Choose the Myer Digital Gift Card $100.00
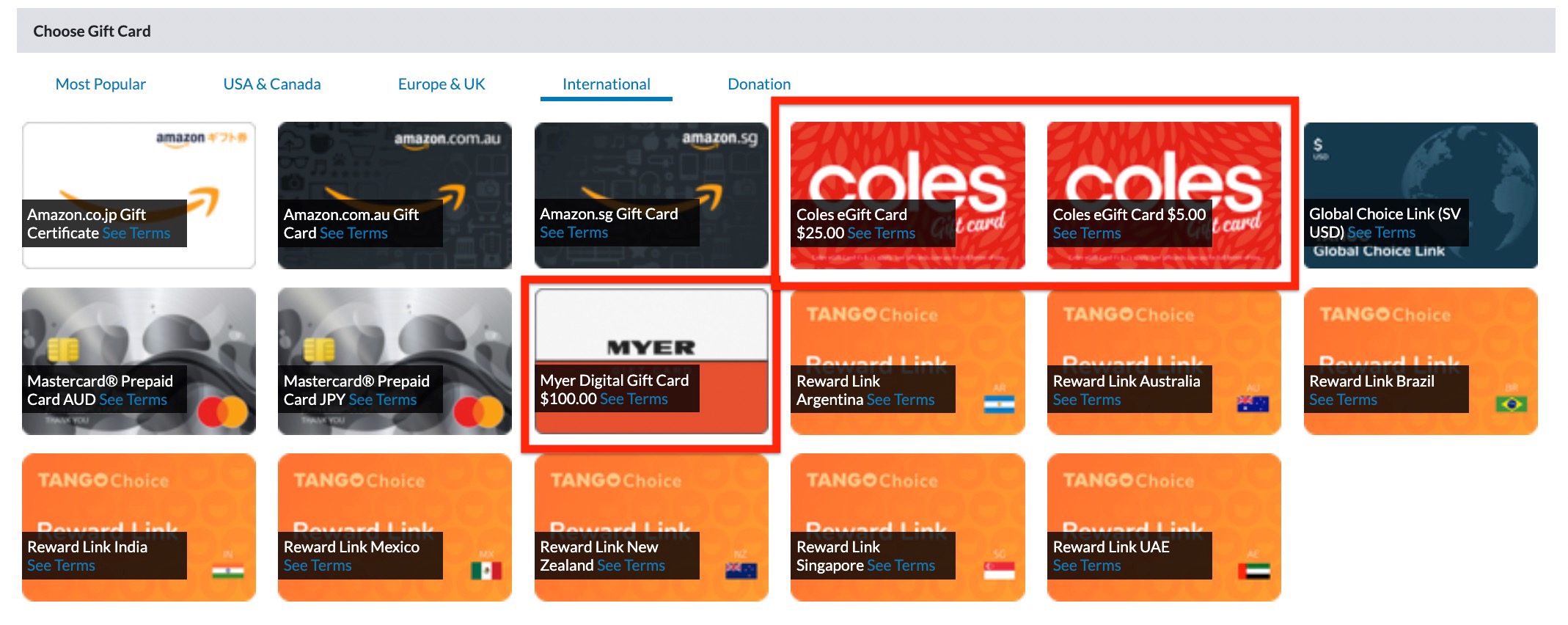This screenshot has width=1568, height=625. pyautogui.click(x=651, y=361)
